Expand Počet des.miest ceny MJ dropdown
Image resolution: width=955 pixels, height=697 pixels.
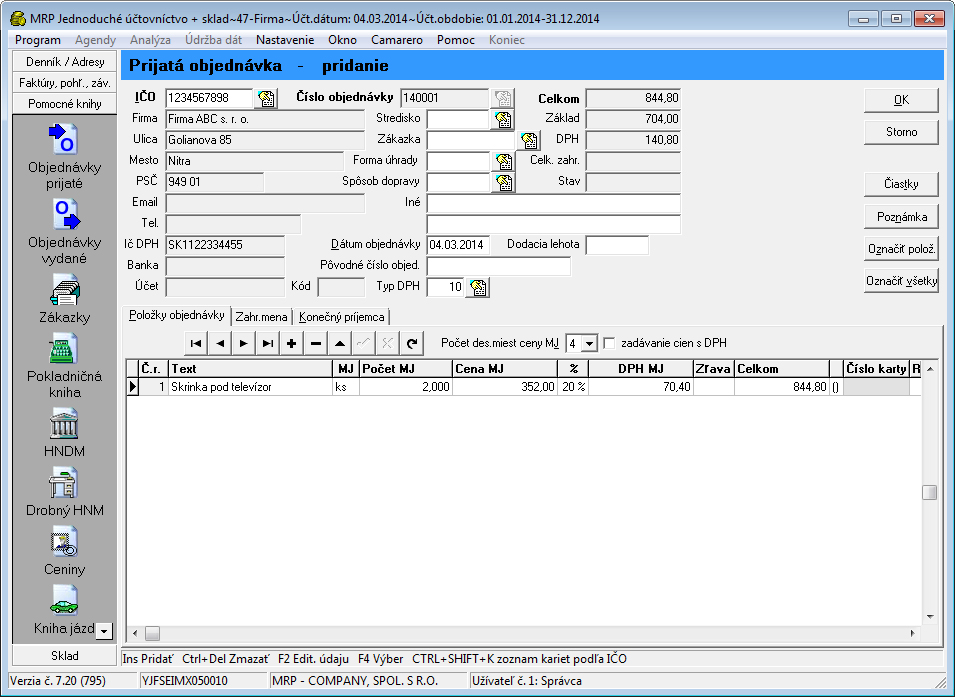(588, 343)
